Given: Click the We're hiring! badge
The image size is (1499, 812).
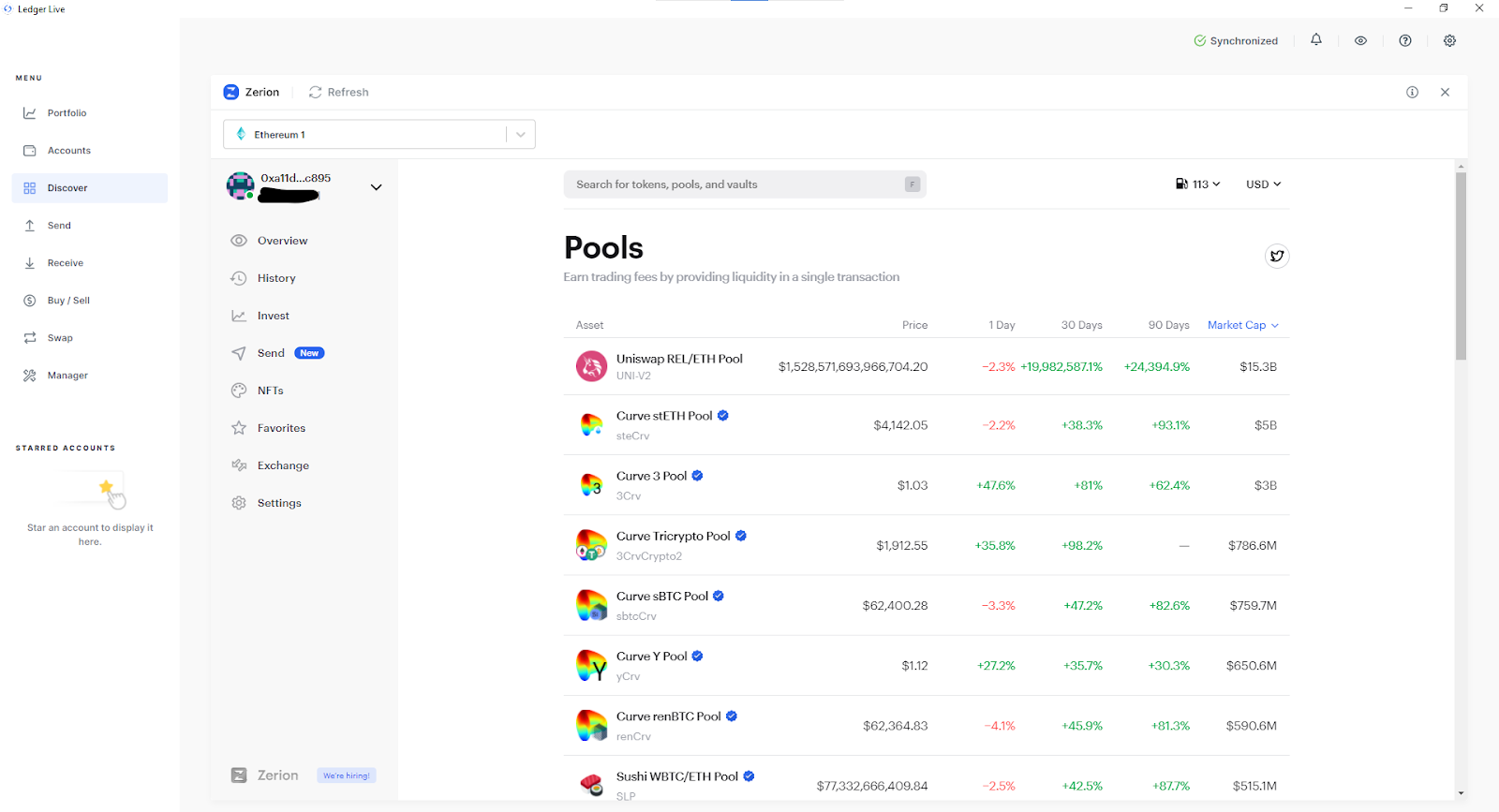Looking at the screenshot, I should tap(347, 775).
